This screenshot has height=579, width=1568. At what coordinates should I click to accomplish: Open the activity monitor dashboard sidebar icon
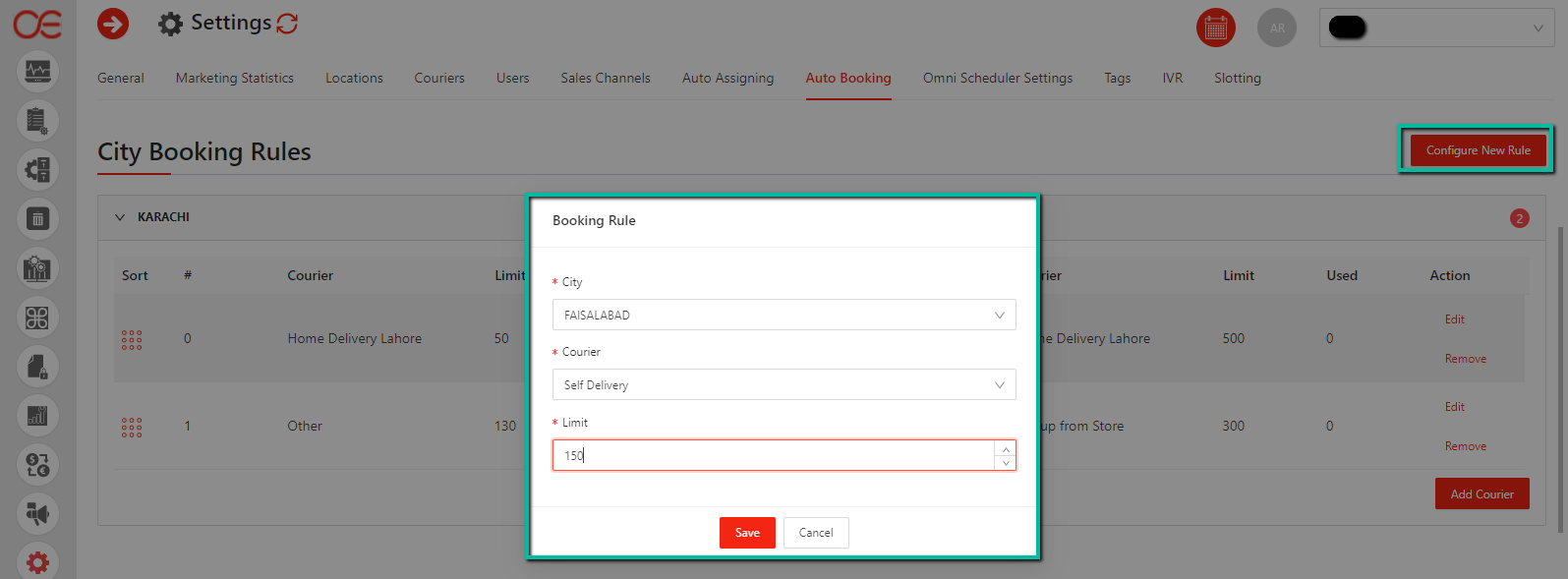click(x=37, y=72)
